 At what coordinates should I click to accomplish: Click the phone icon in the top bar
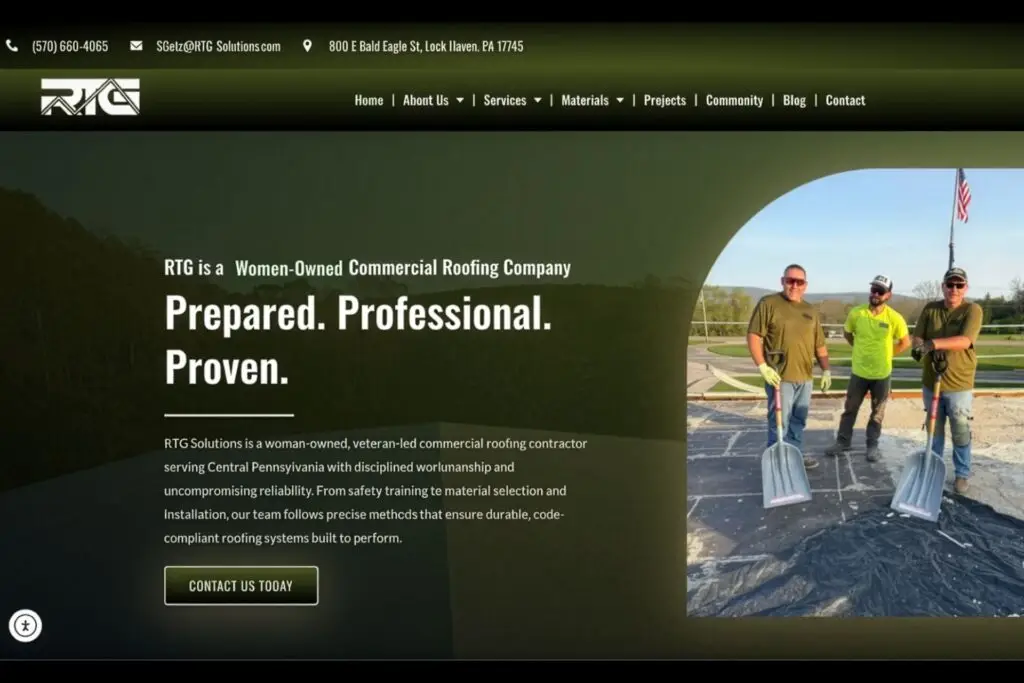point(12,46)
